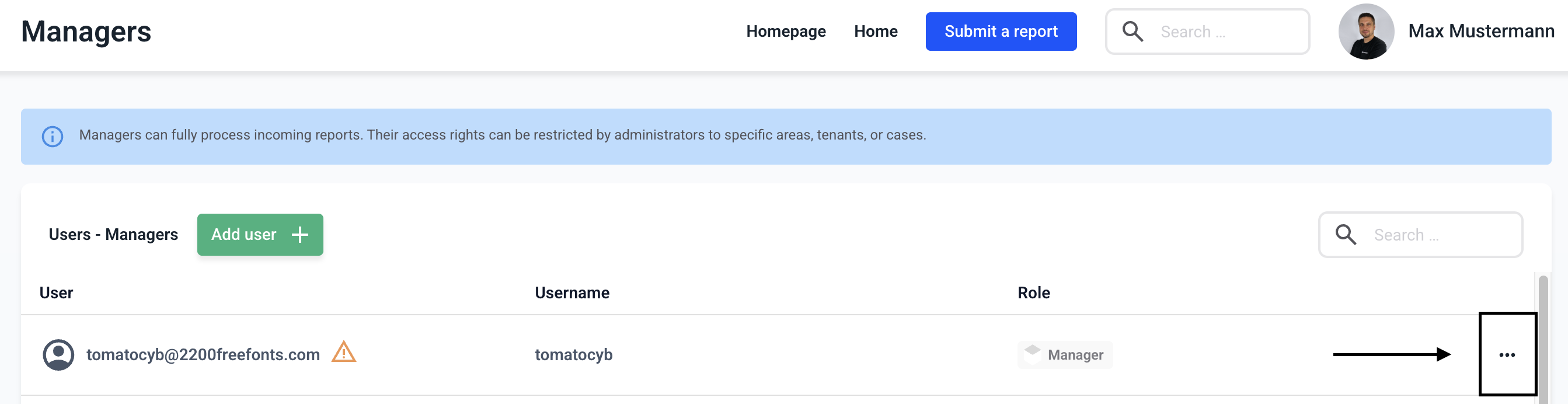Go to the Homepage link
Screen dimensions: 1568x404
pyautogui.click(x=786, y=32)
